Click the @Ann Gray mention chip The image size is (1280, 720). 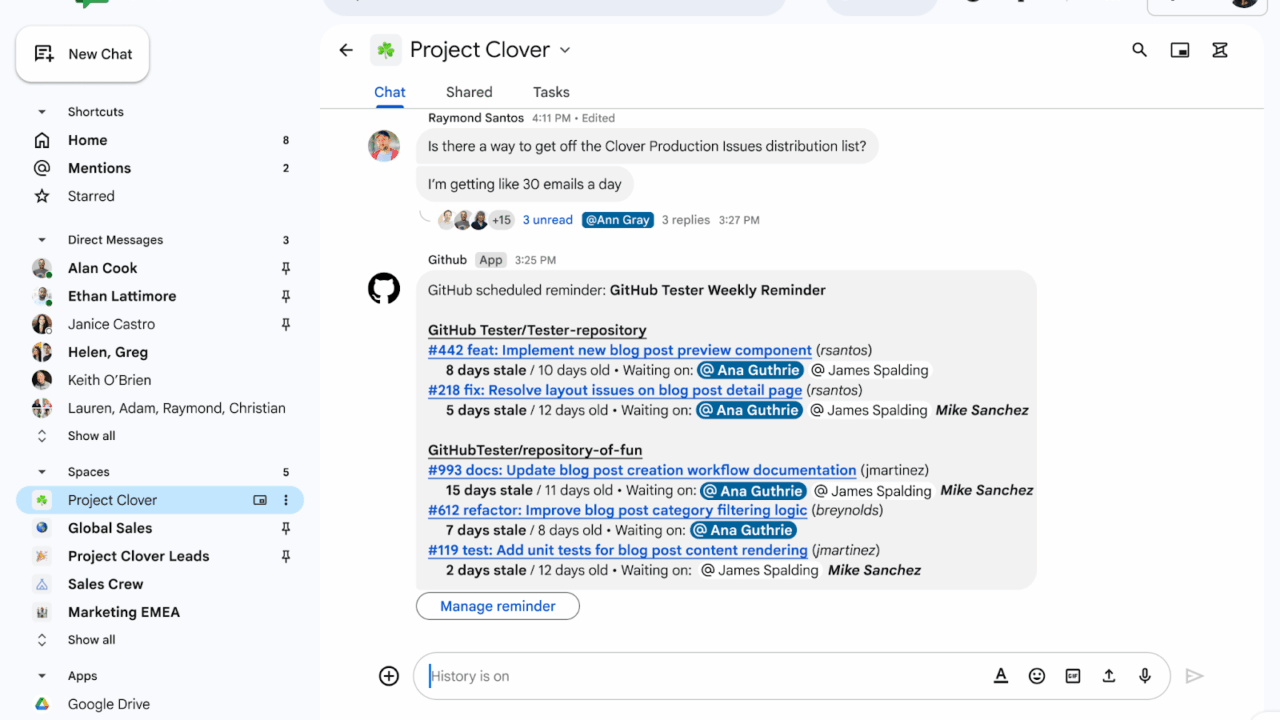click(618, 220)
